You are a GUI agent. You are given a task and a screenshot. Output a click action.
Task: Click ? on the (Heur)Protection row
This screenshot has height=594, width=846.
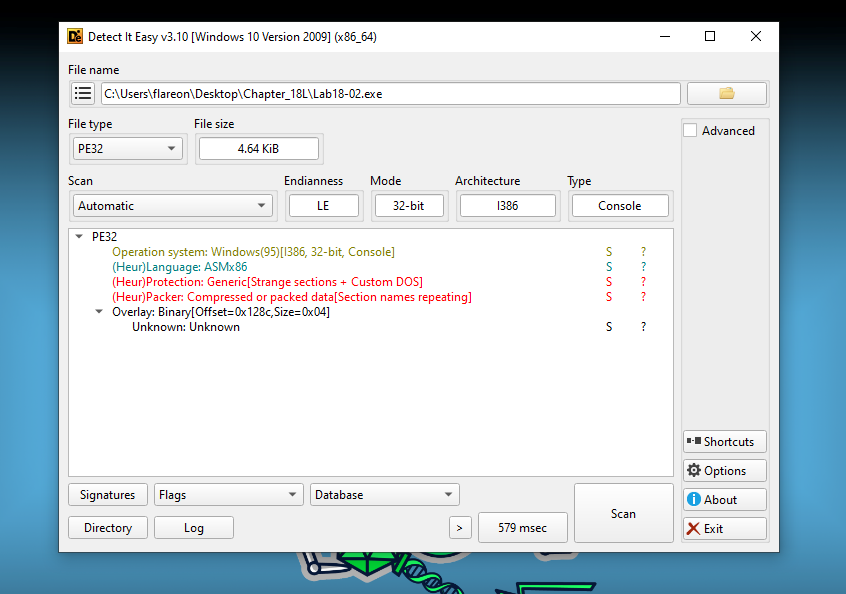(x=643, y=282)
